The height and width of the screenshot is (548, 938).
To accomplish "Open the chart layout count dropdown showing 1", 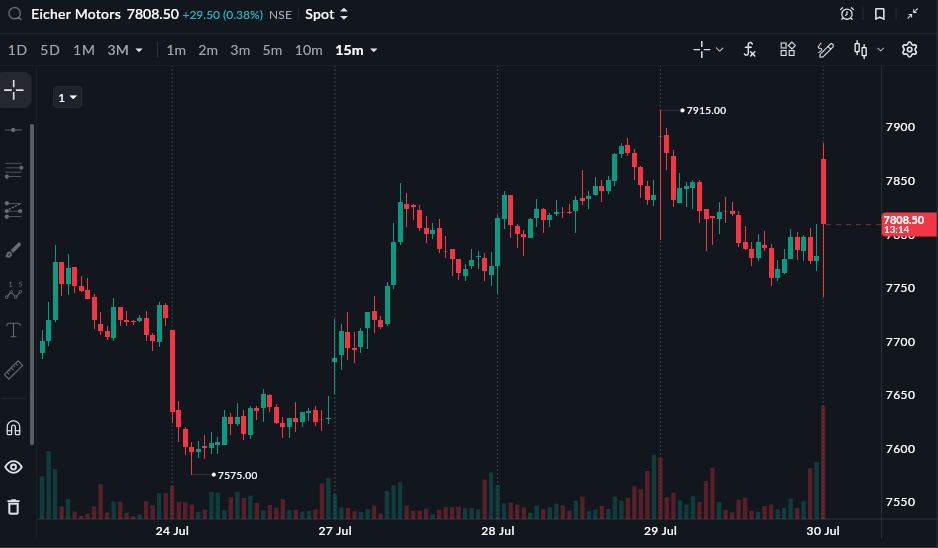I will point(67,98).
